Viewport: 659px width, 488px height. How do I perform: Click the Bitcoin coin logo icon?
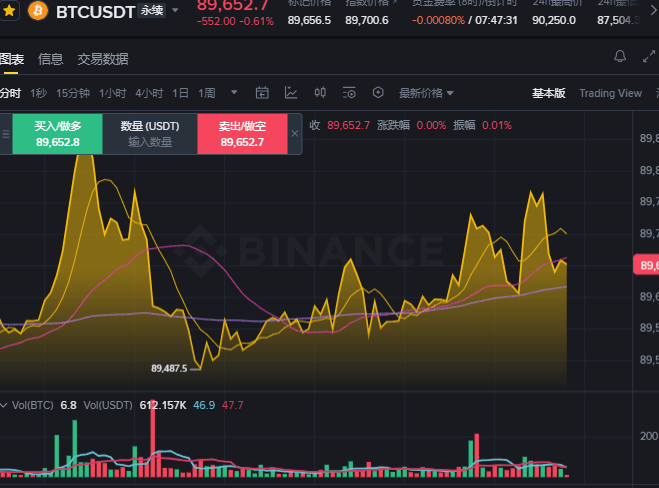tap(37, 11)
